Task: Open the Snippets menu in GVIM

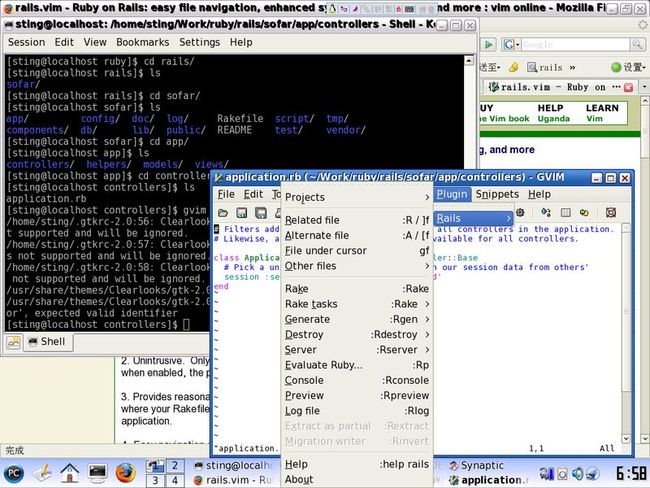Action: click(x=497, y=194)
